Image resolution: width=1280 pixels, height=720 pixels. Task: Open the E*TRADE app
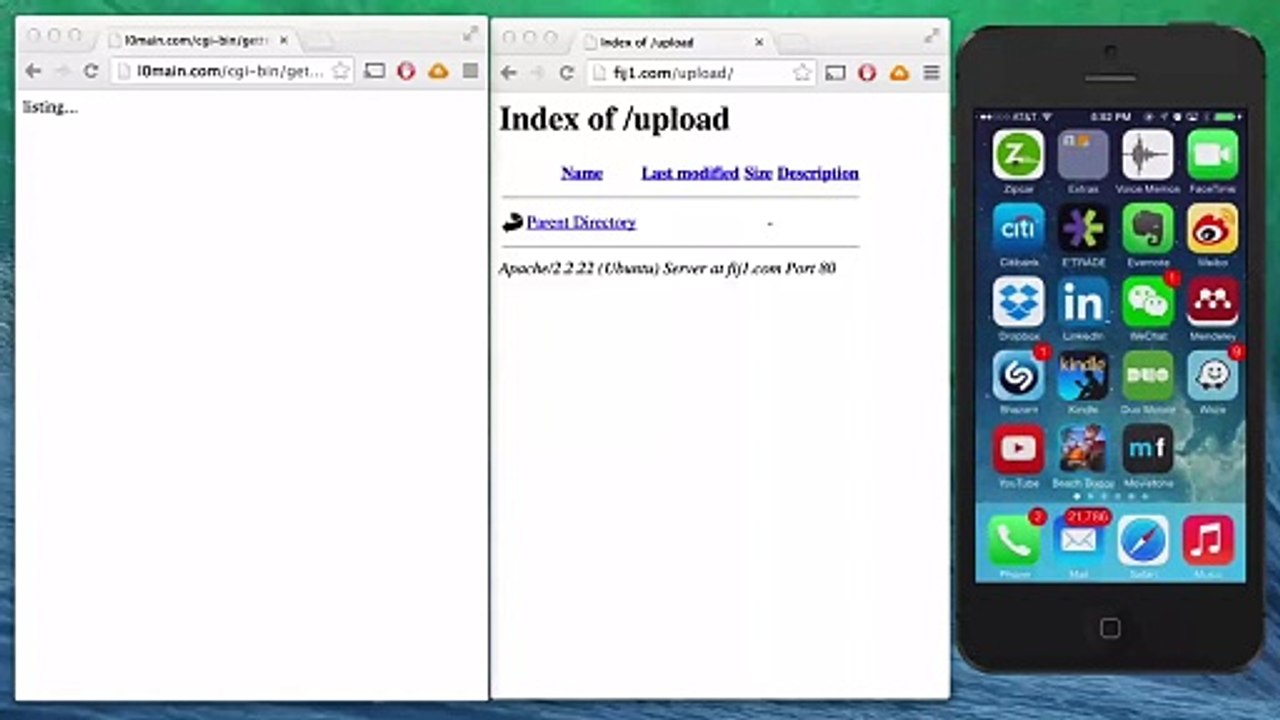click(x=1083, y=229)
